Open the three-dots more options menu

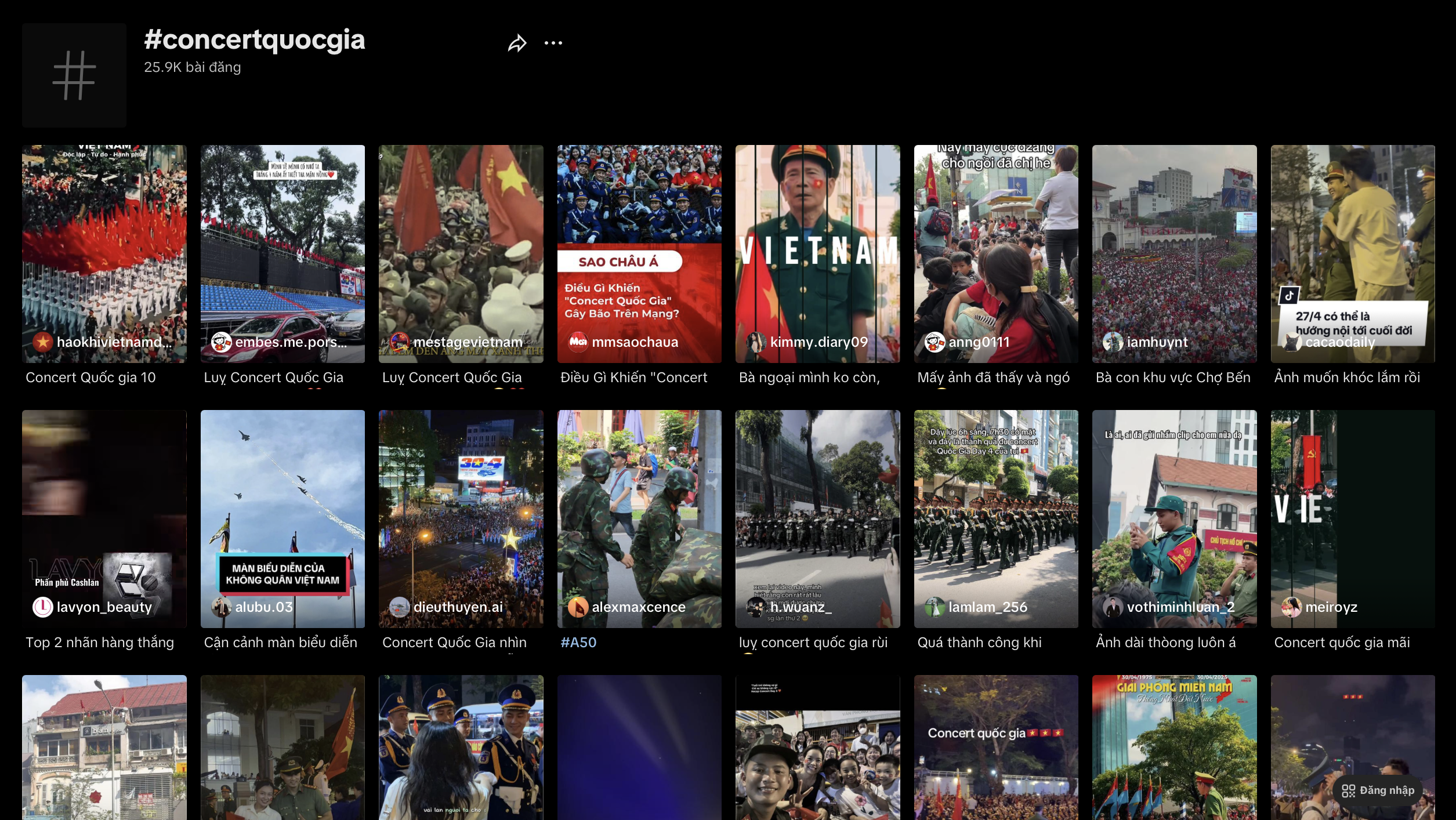pyautogui.click(x=553, y=43)
